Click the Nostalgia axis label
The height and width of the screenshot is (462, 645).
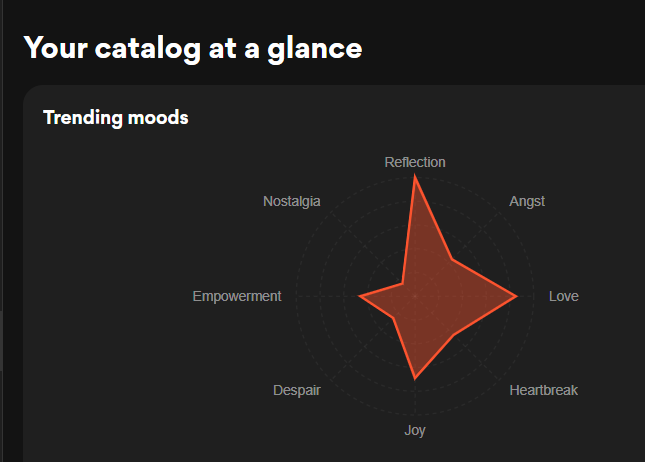pyautogui.click(x=292, y=201)
